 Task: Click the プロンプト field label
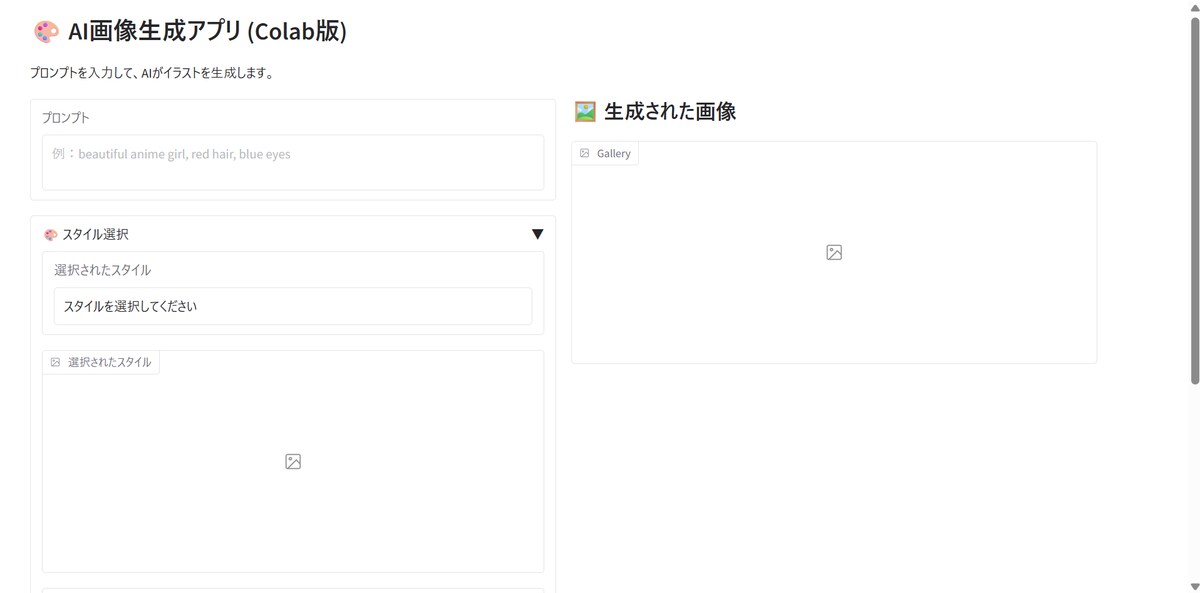[x=66, y=117]
